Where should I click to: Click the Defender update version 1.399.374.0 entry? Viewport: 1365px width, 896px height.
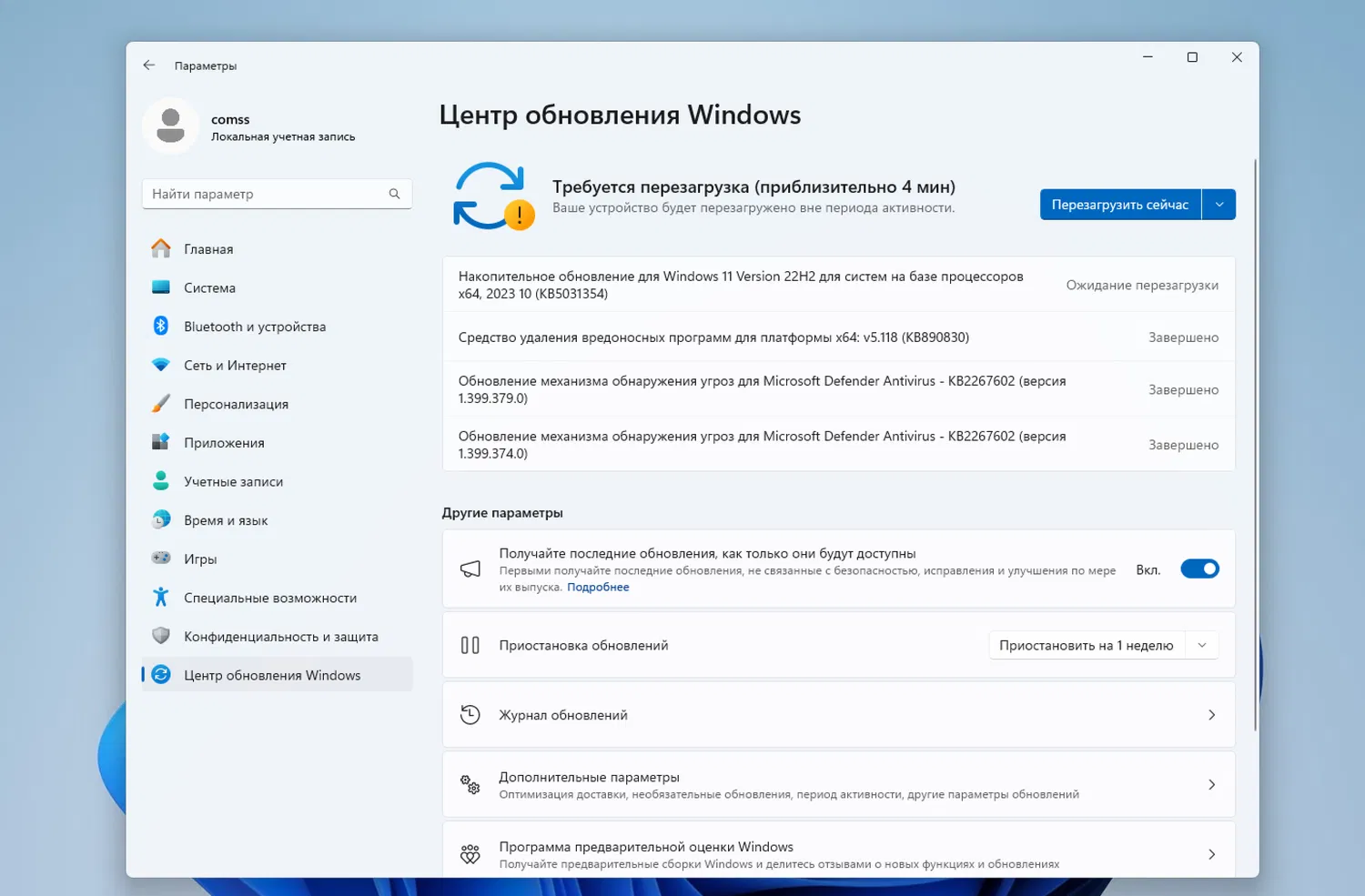click(838, 444)
